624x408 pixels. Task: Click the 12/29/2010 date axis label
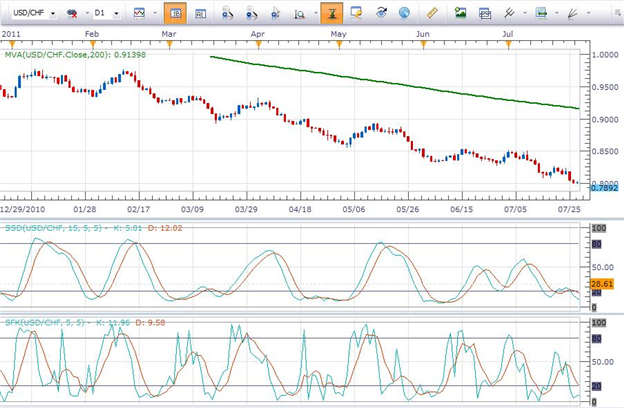tap(23, 209)
